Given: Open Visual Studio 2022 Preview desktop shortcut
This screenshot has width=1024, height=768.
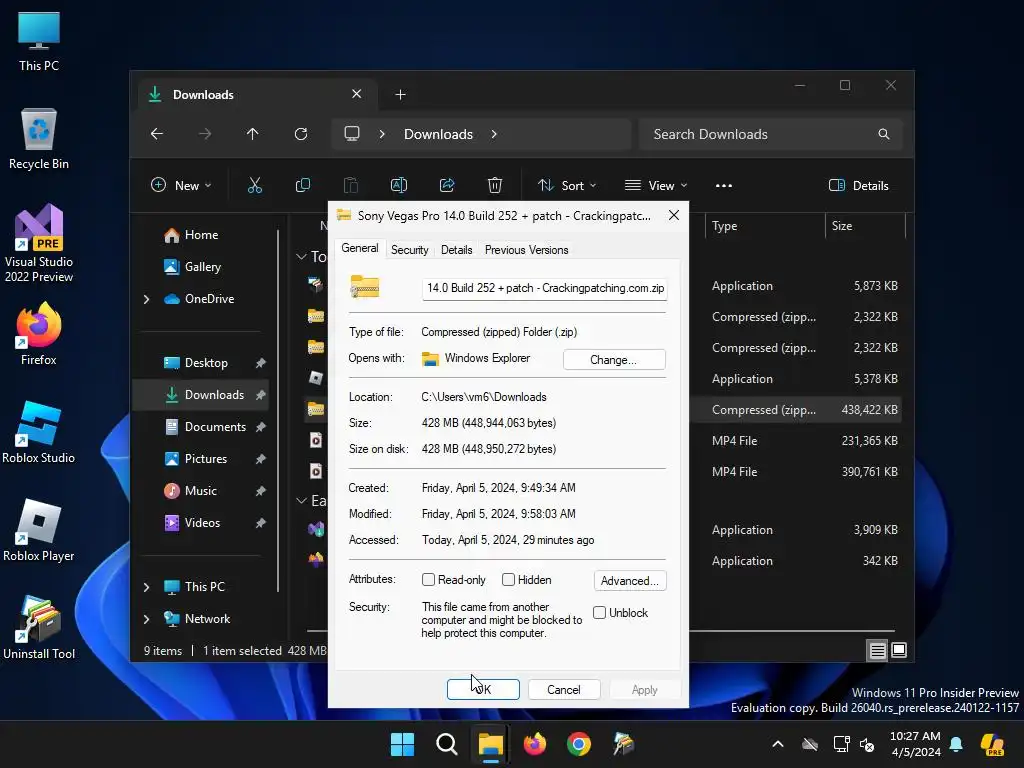Looking at the screenshot, I should [39, 243].
